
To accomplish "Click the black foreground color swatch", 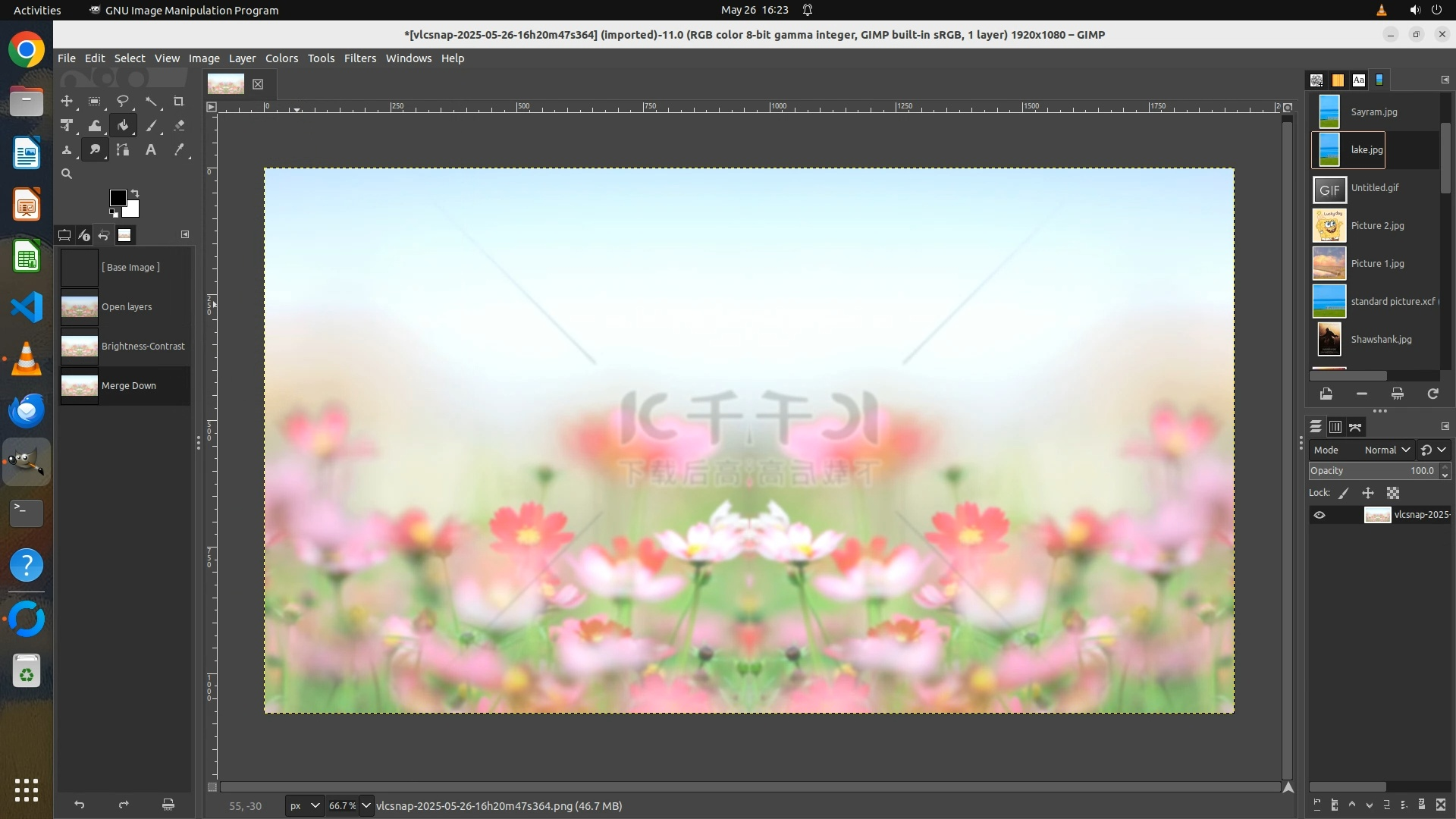I will point(118,198).
